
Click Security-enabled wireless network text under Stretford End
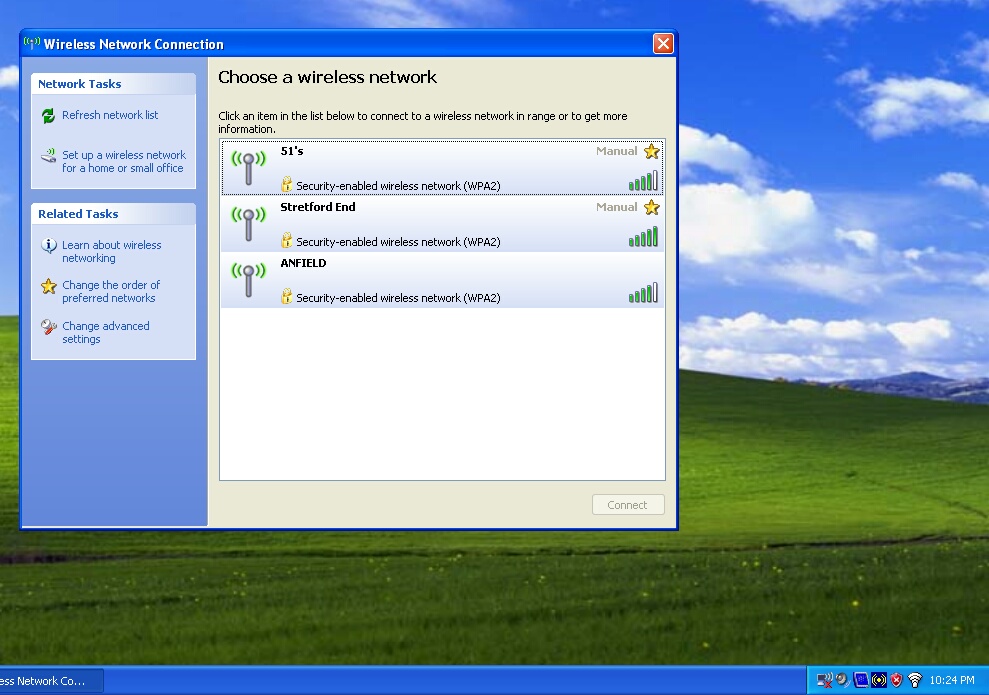pyautogui.click(x=398, y=242)
